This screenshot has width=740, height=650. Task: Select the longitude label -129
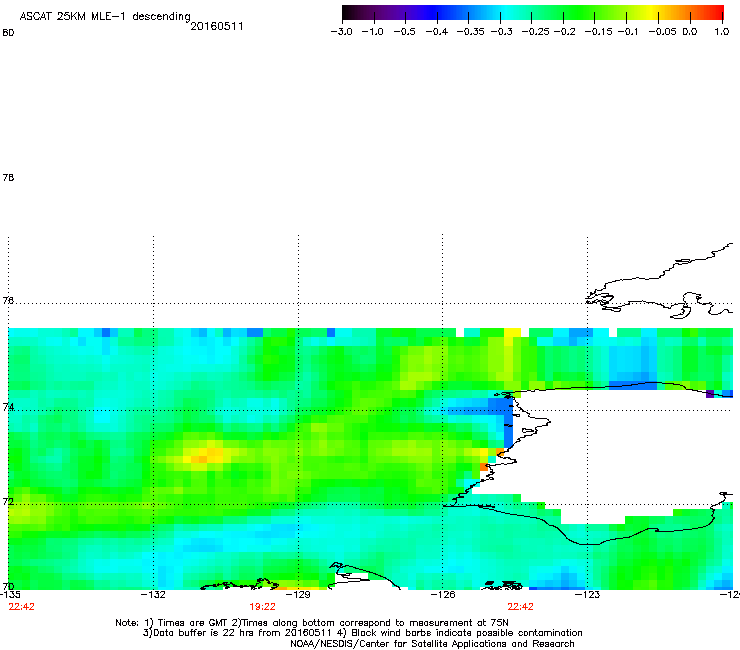[298, 595]
